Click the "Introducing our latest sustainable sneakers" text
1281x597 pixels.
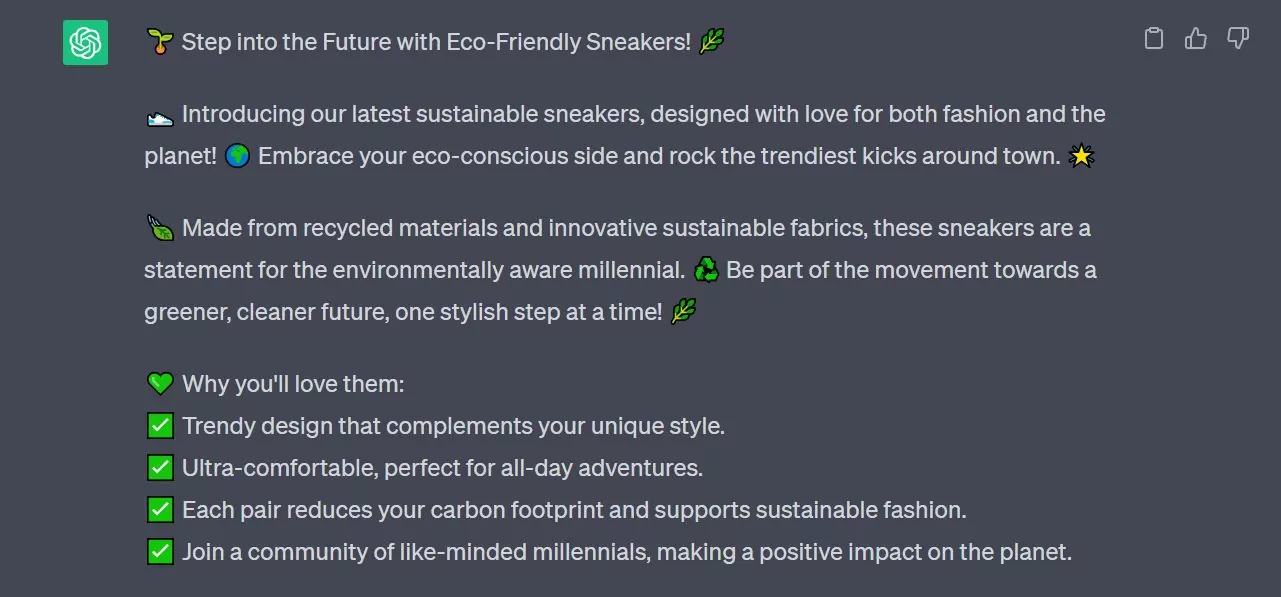point(414,115)
